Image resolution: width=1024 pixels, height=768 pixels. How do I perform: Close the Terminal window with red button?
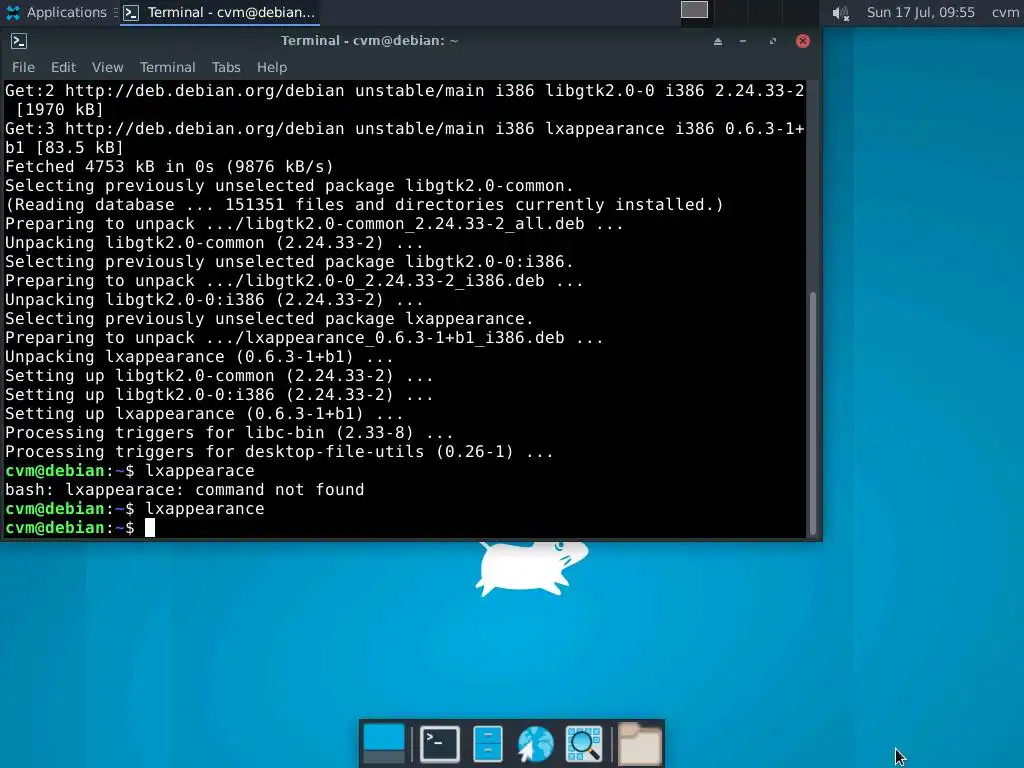click(x=803, y=41)
